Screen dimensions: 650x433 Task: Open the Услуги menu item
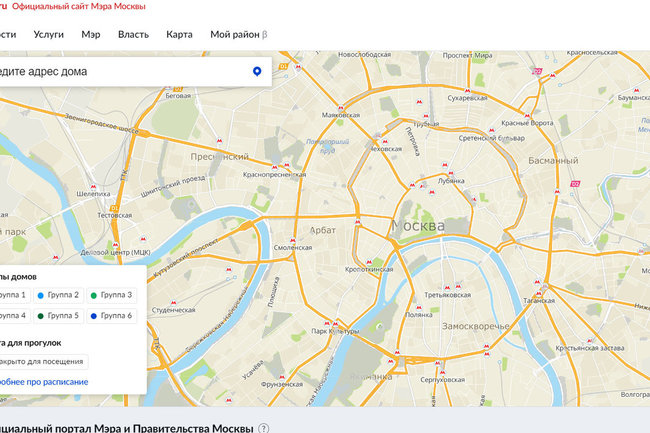pyautogui.click(x=48, y=34)
